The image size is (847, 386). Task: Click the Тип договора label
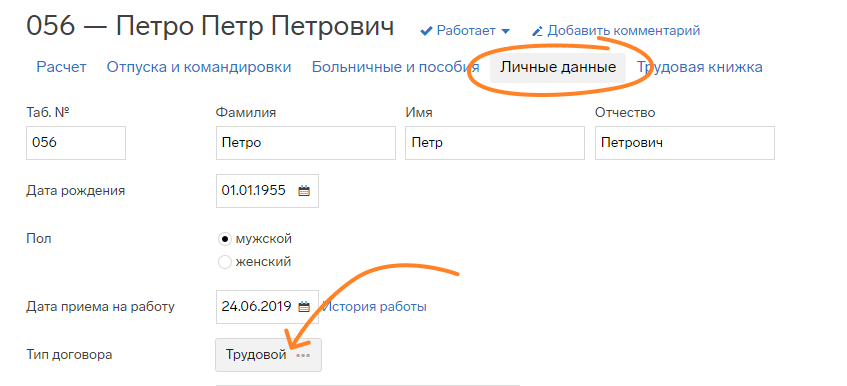tap(69, 355)
